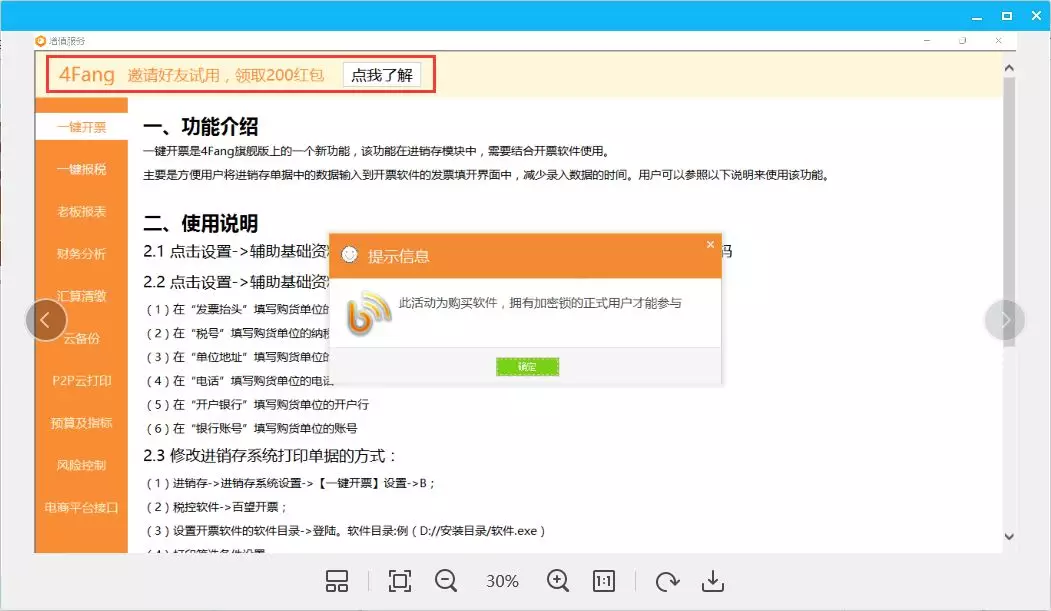Maximize the outer image viewer window

coord(1007,15)
